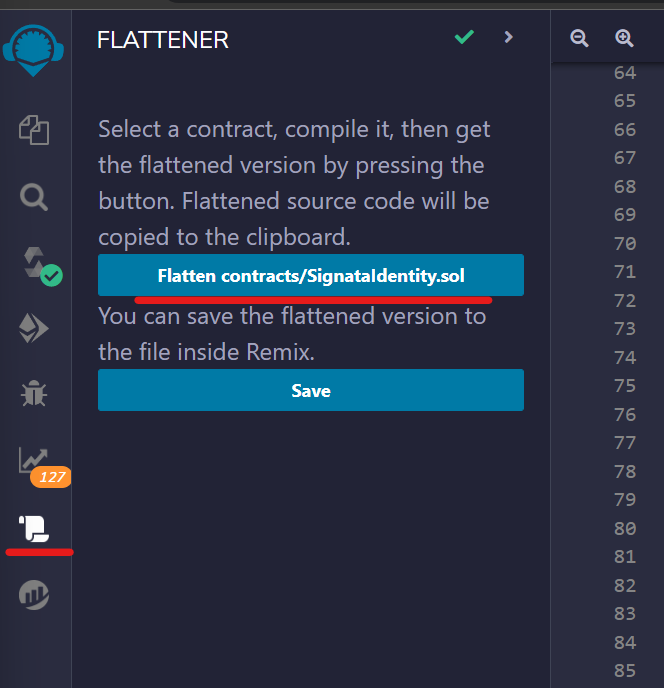664x688 pixels.
Task: Open the pie chart plugin icon
Action: point(34,595)
